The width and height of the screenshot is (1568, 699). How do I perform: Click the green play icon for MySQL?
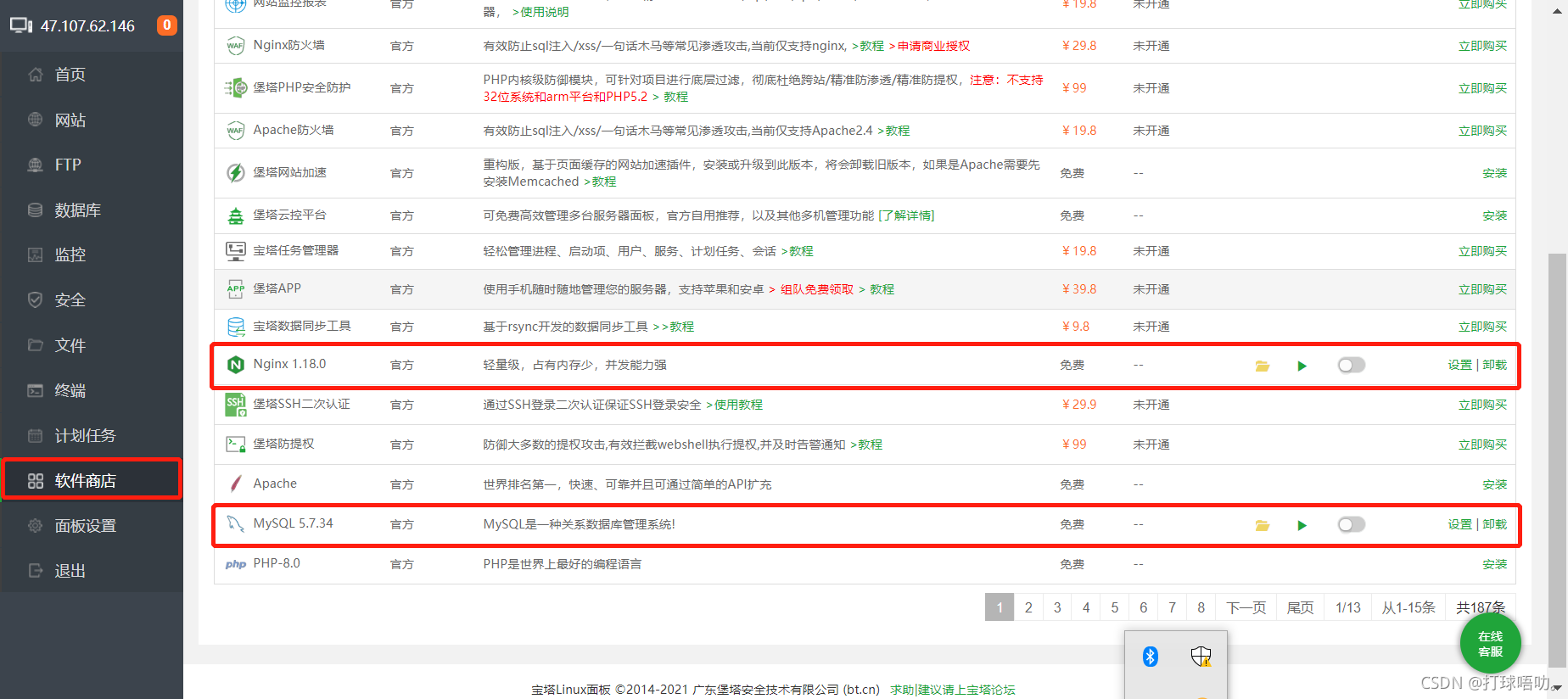coord(1302,525)
